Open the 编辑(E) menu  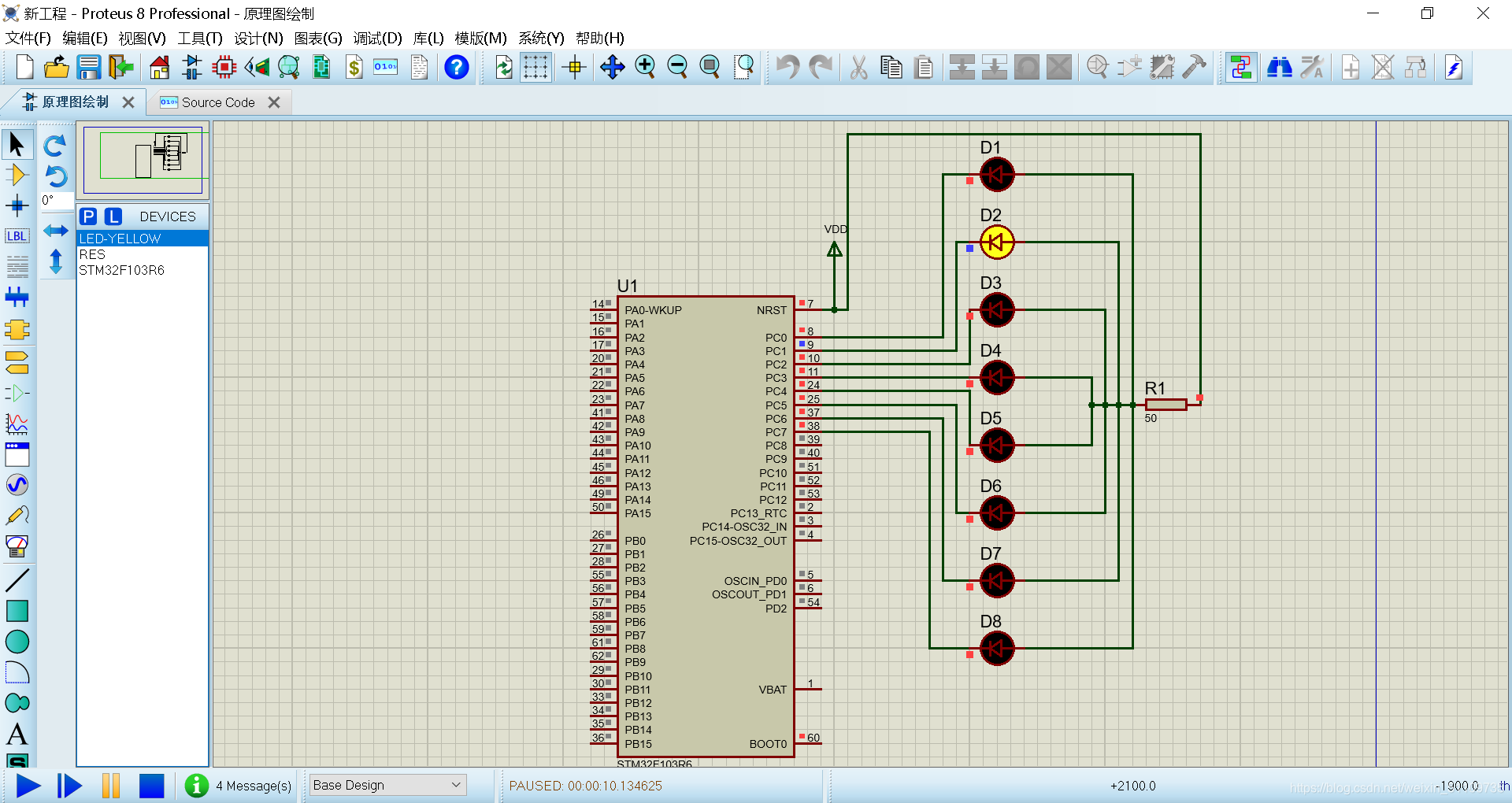[x=84, y=38]
